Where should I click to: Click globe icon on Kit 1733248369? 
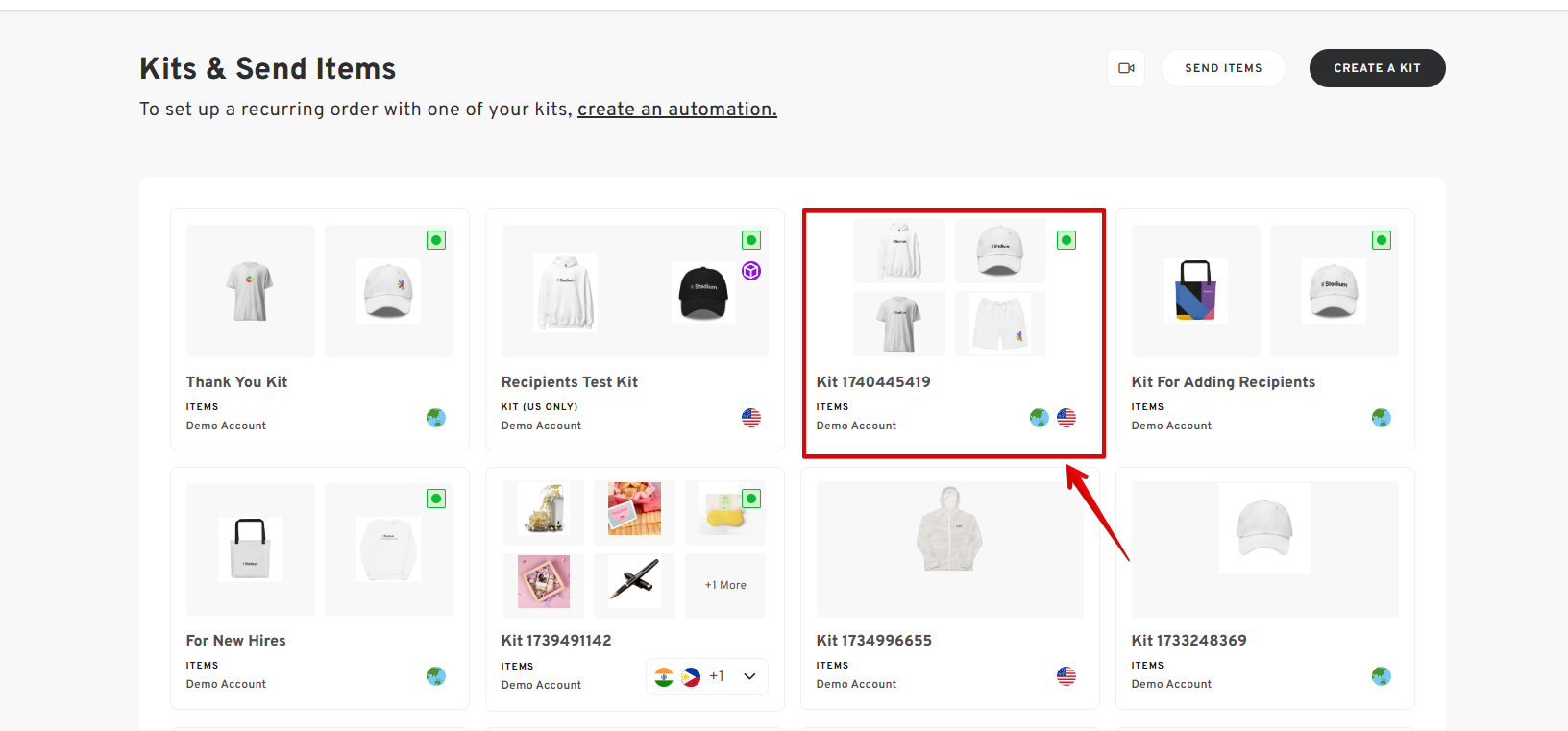(1382, 676)
